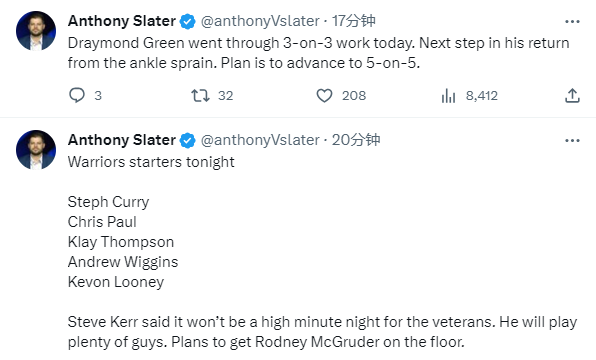Open more options on Warriors starters tweet
The height and width of the screenshot is (360, 596).
pos(572,141)
